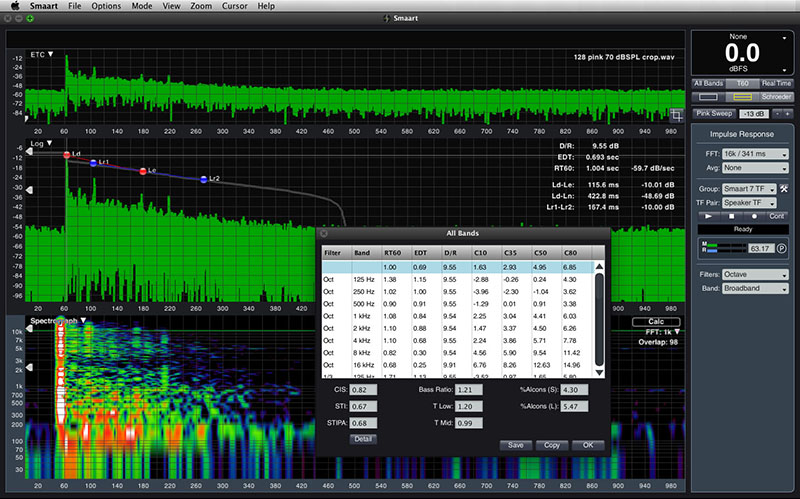Open the Help menu

(266, 6)
